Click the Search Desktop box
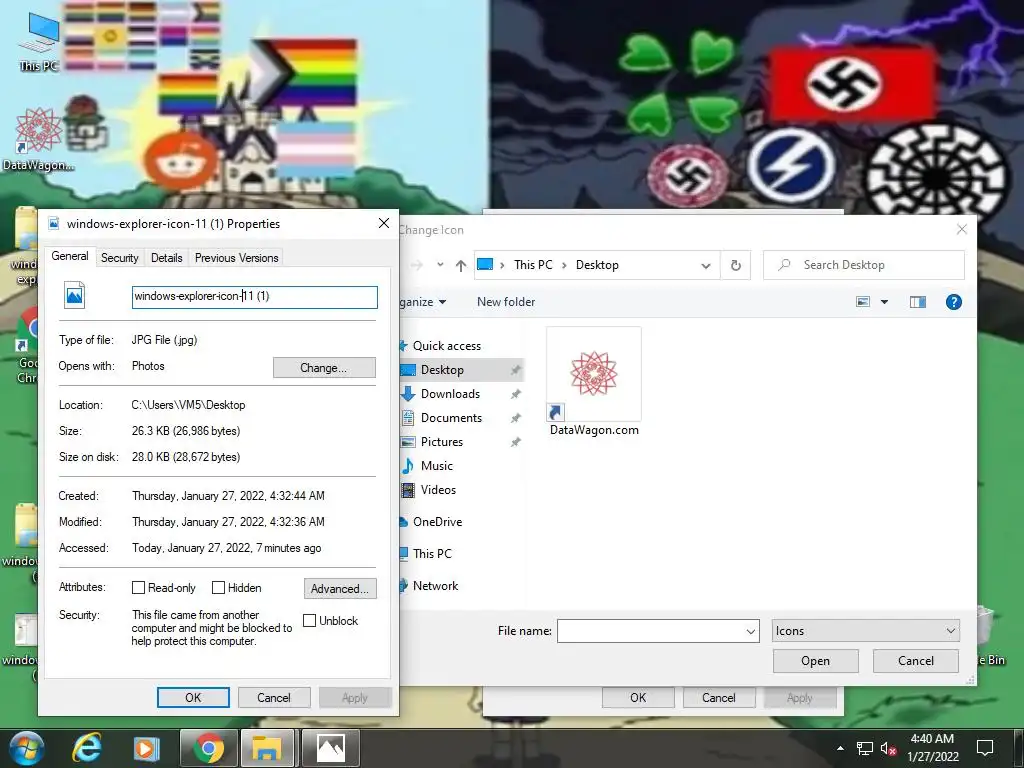Viewport: 1024px width, 768px height. [x=863, y=264]
